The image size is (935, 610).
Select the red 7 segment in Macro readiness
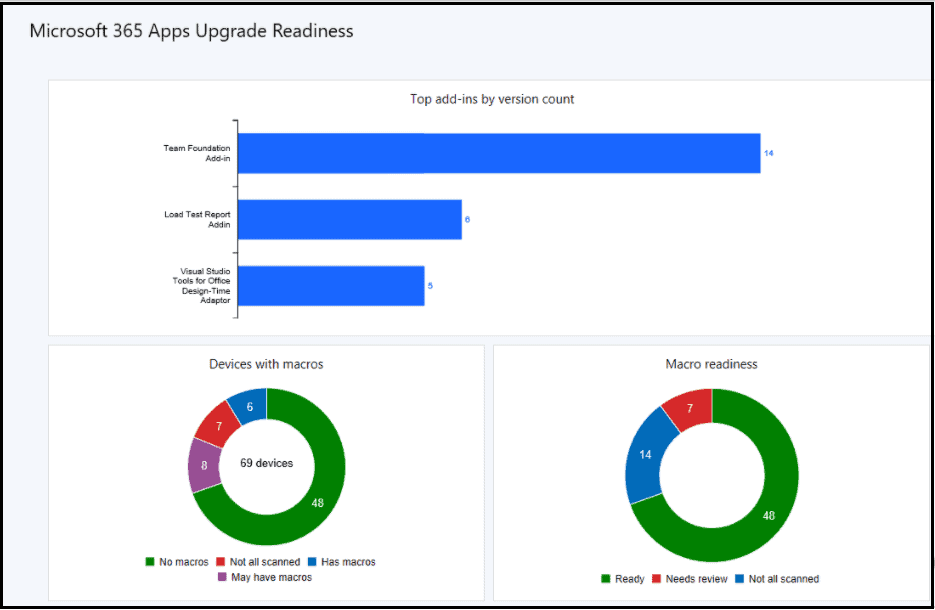click(690, 408)
